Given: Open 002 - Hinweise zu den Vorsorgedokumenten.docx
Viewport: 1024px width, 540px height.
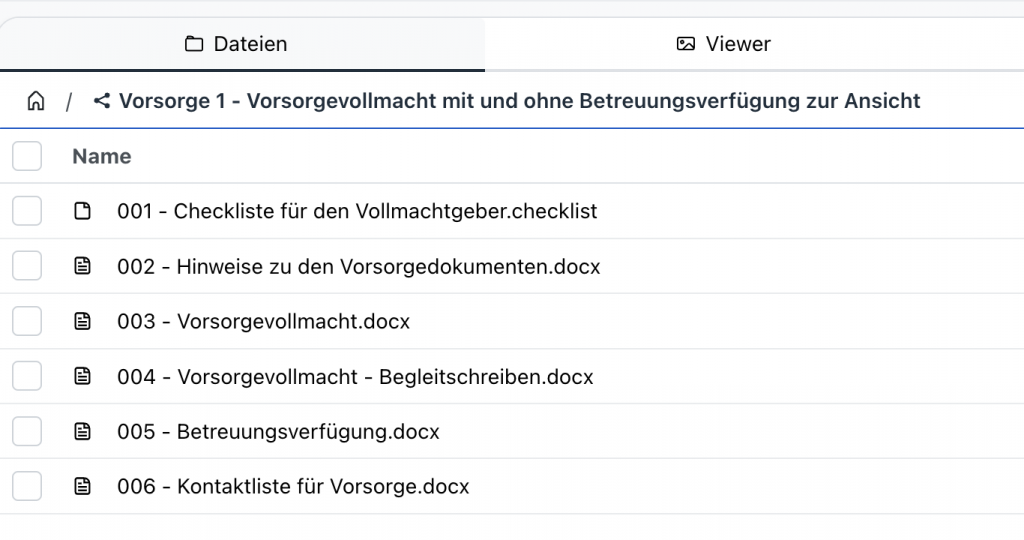Looking at the screenshot, I should tap(358, 266).
